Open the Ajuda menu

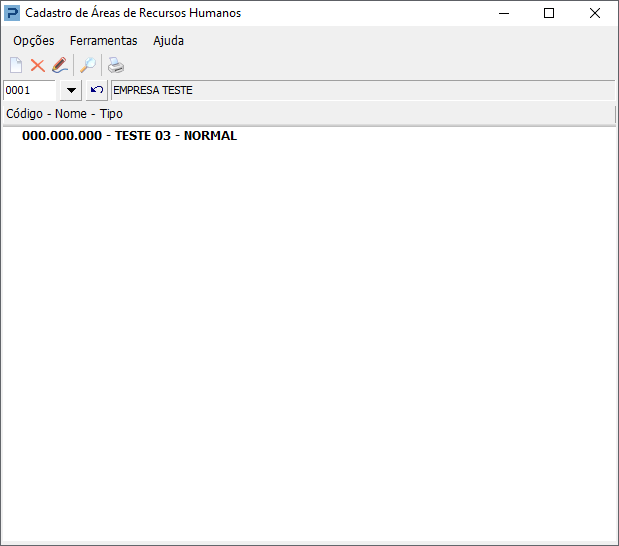point(169,41)
